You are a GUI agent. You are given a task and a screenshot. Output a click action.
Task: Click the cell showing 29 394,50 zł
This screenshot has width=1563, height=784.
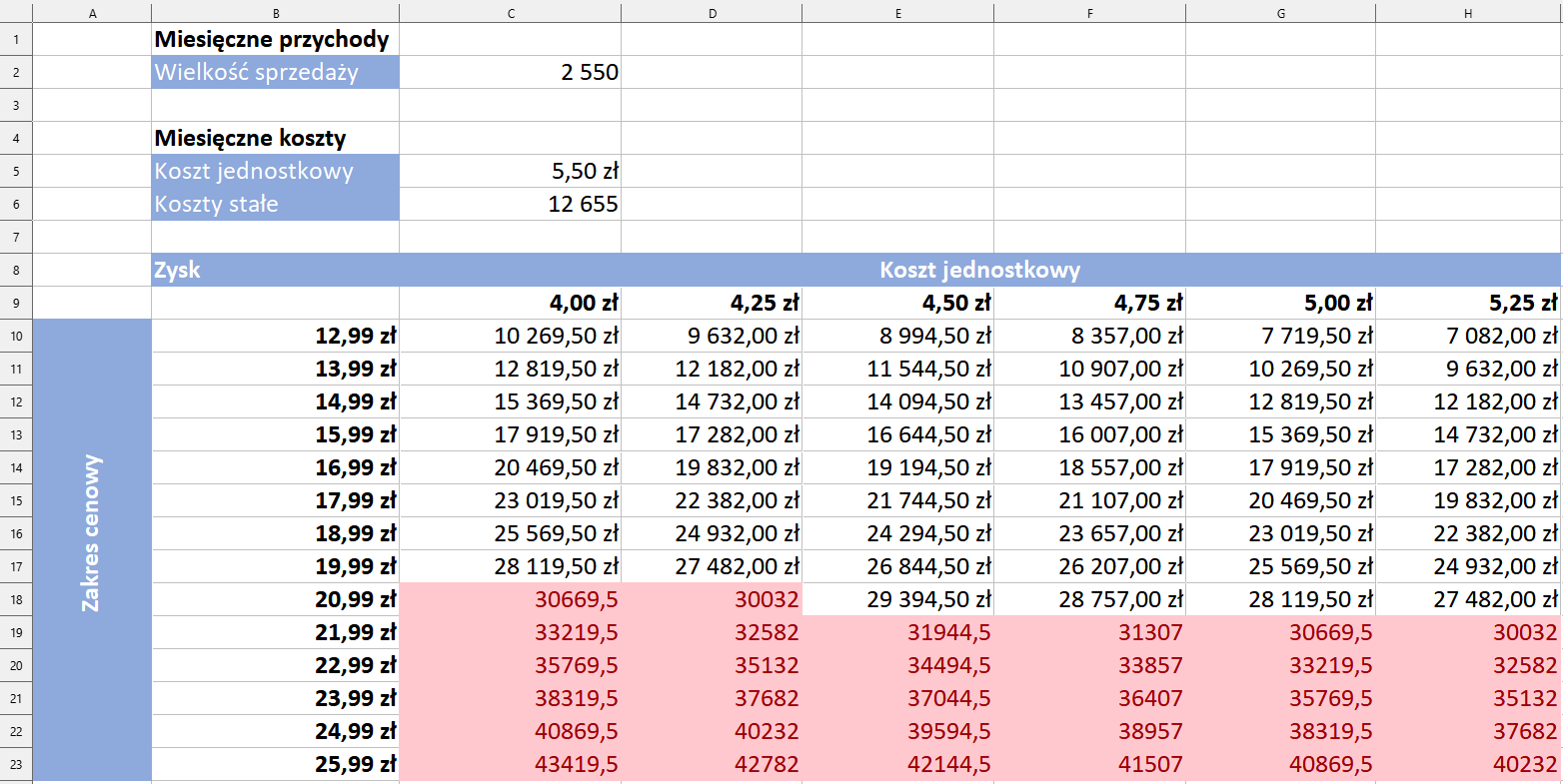[x=897, y=599]
